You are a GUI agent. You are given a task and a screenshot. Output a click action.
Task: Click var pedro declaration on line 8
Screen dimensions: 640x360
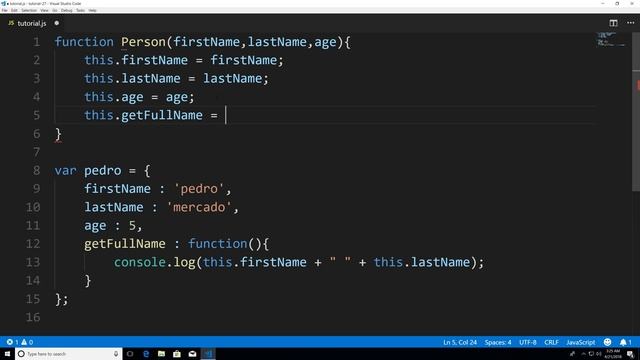(x=88, y=170)
